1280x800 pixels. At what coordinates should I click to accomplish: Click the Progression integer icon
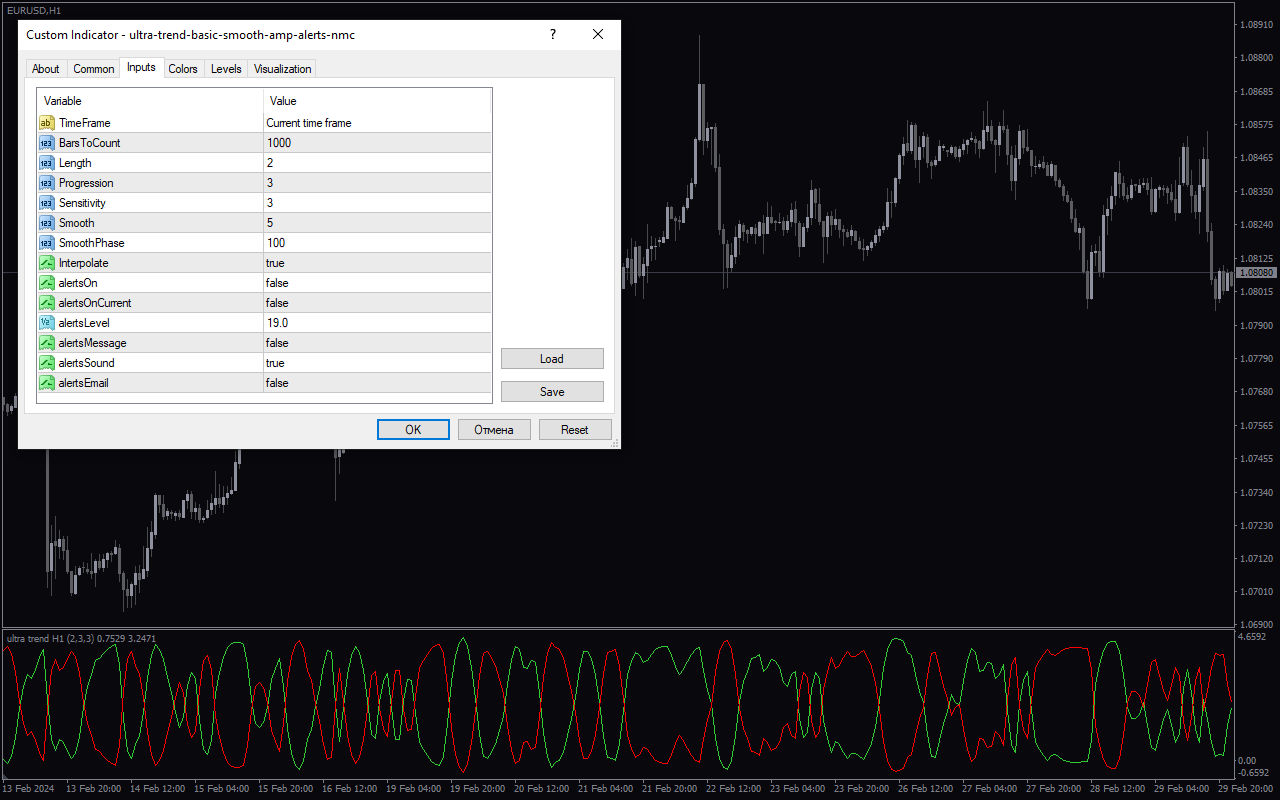click(x=46, y=183)
